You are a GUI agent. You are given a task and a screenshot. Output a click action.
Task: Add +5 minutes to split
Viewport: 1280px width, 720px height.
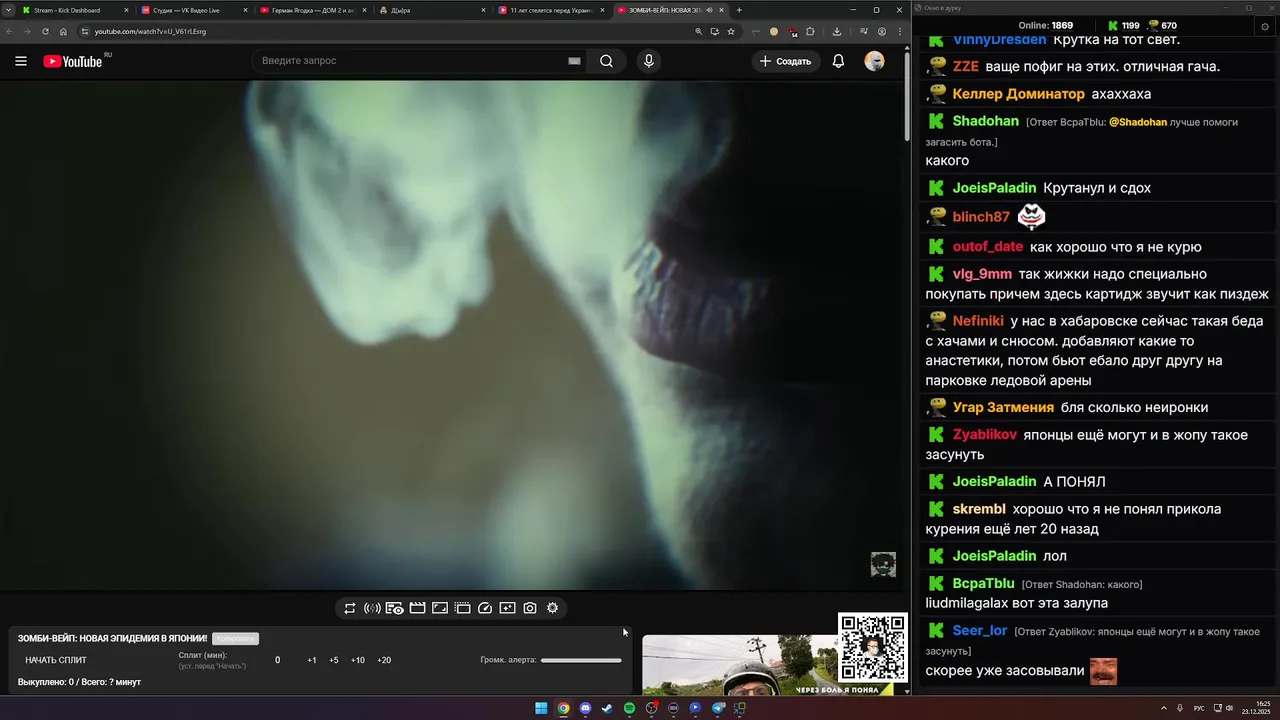334,660
